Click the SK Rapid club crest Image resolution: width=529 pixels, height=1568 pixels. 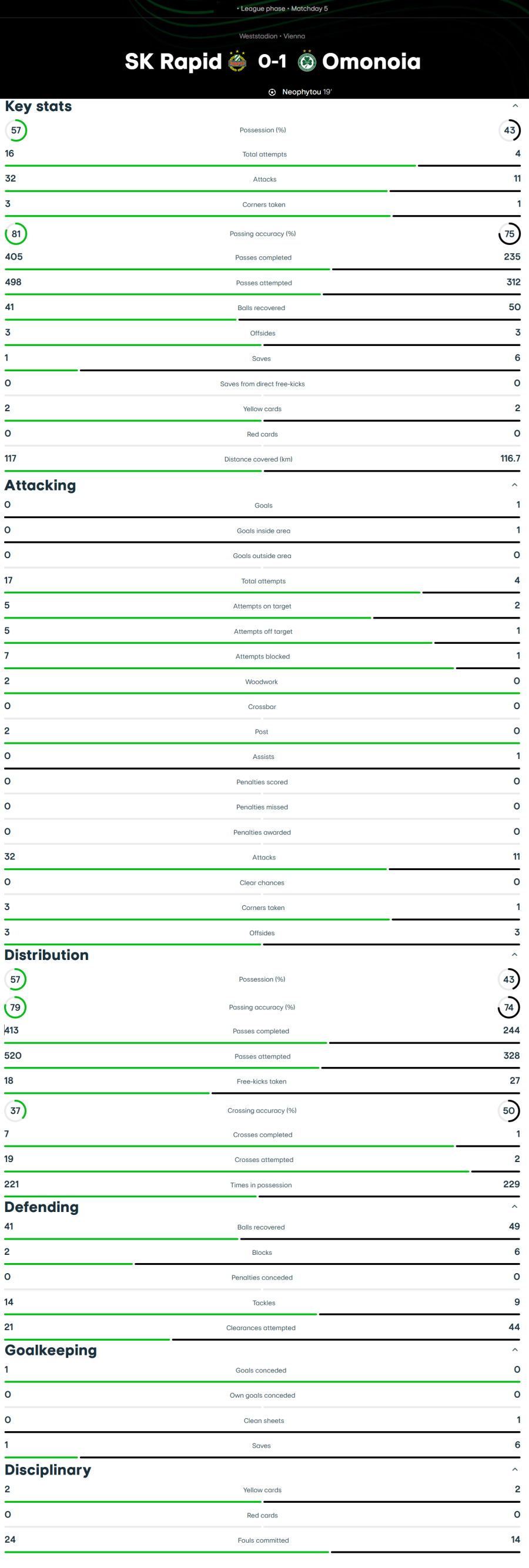[x=237, y=62]
